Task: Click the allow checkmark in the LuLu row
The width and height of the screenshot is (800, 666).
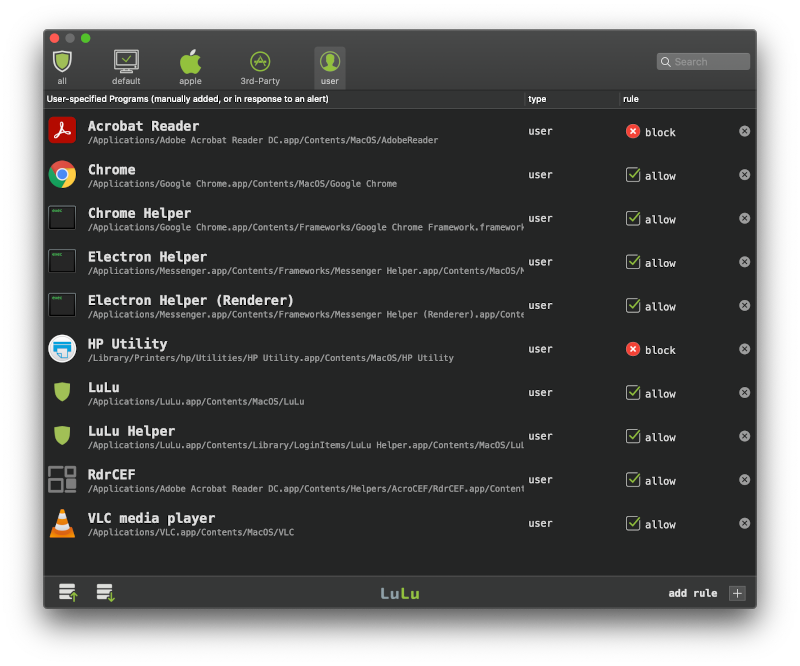Action: (633, 392)
